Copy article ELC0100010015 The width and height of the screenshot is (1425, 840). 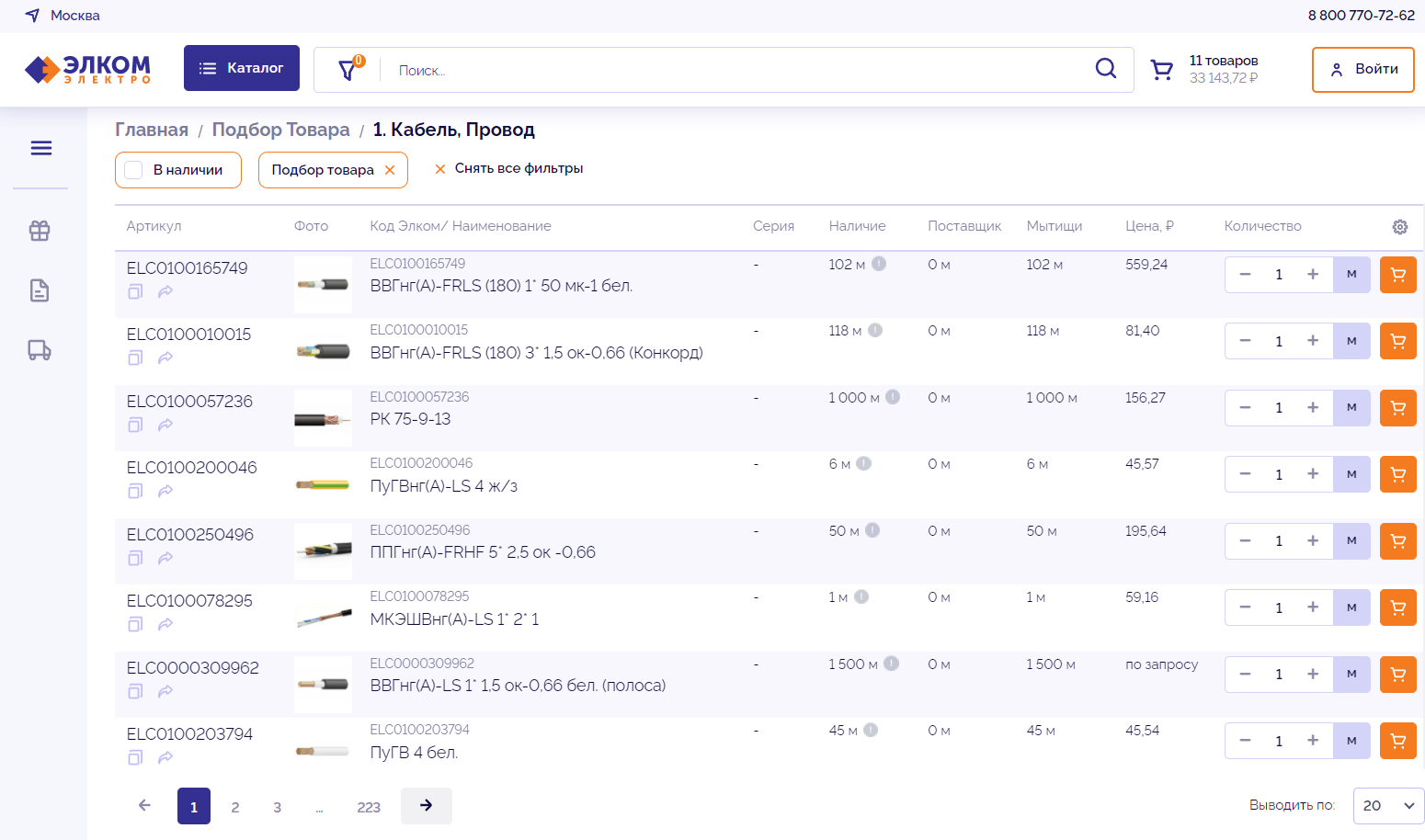(x=135, y=358)
